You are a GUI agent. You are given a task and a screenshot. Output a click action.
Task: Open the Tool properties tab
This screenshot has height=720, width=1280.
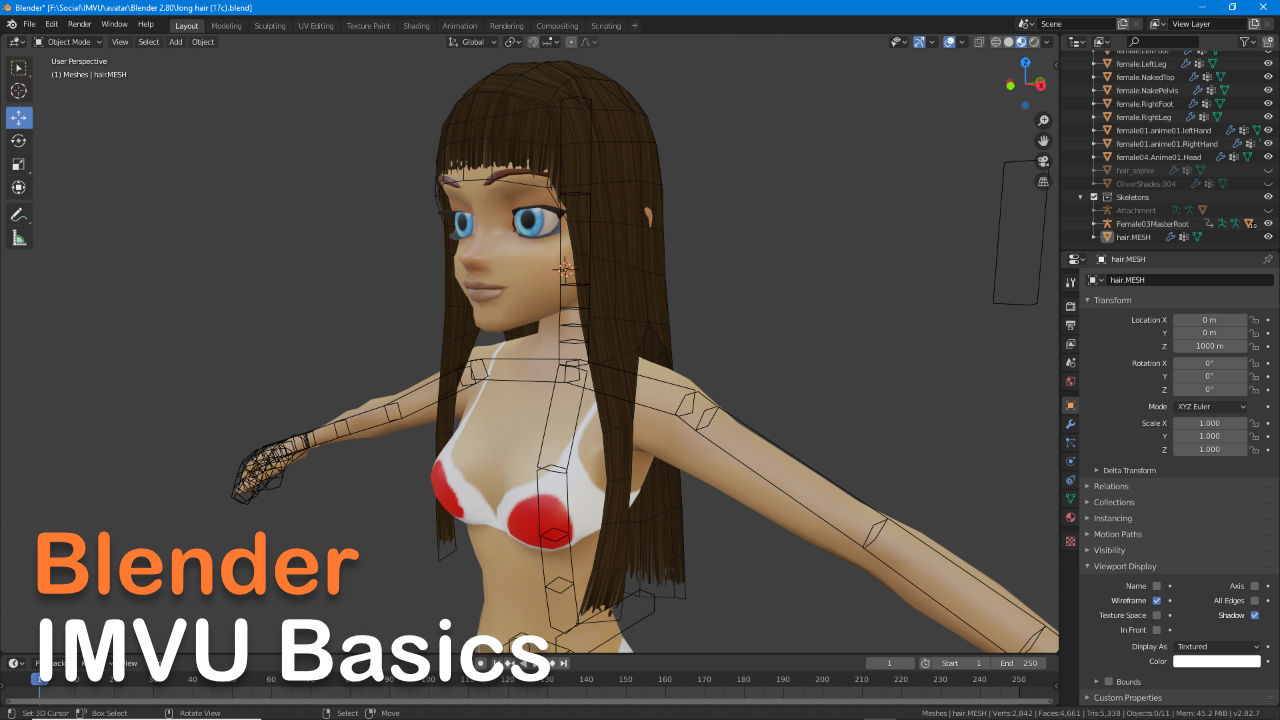click(1071, 283)
